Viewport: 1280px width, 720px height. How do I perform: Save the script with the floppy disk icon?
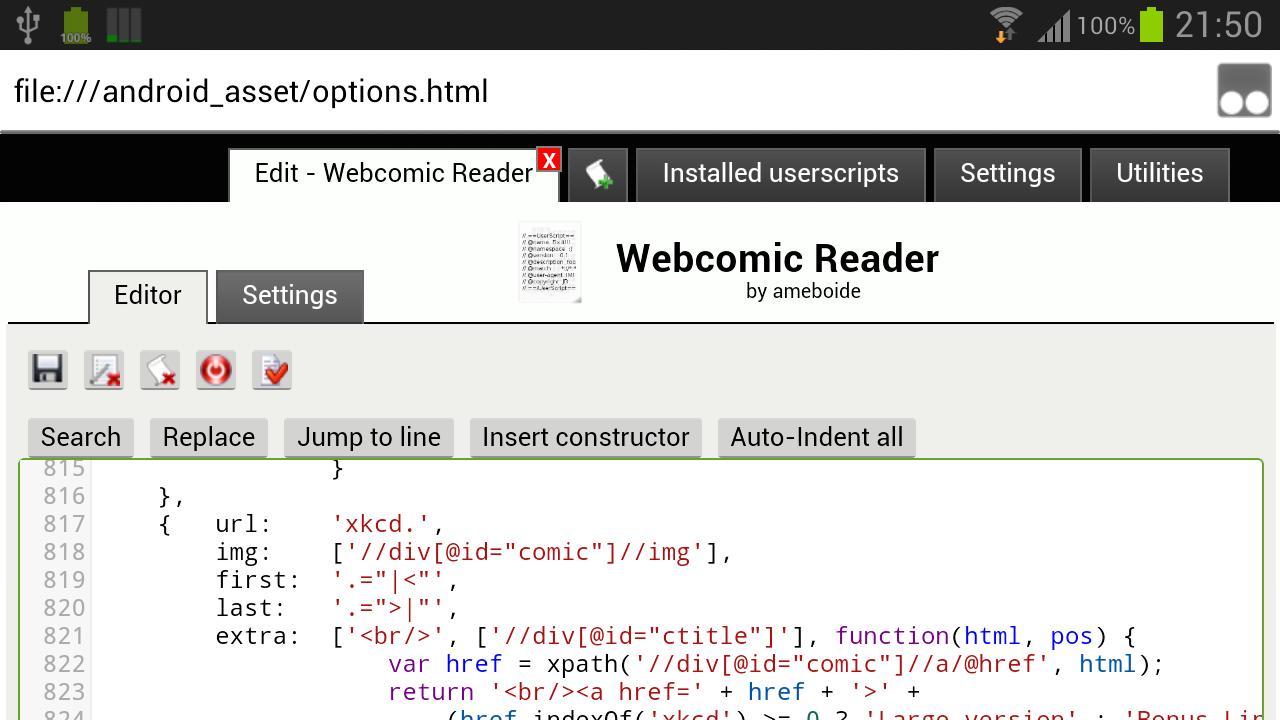[48, 369]
